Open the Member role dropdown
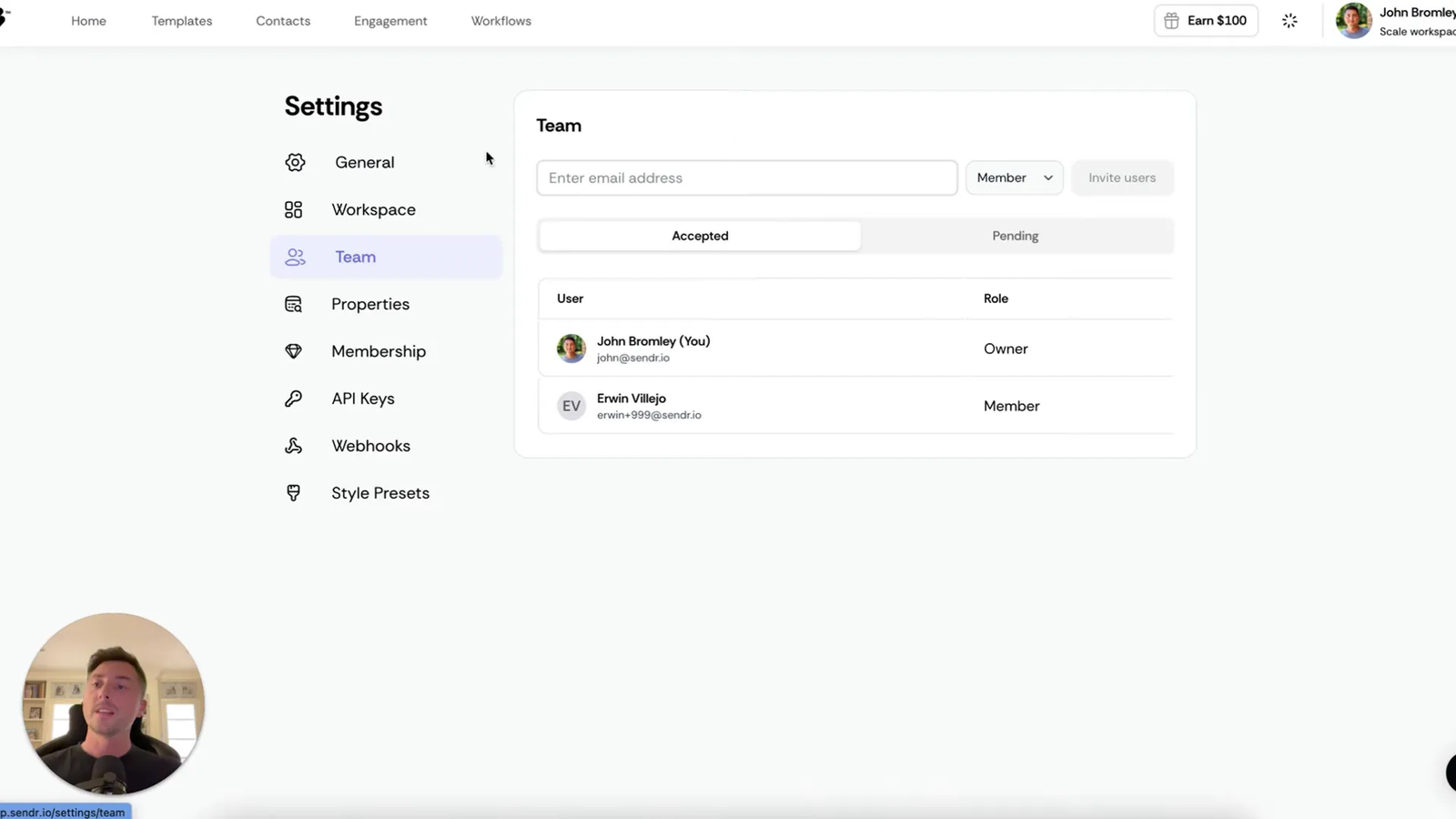 (x=1013, y=177)
